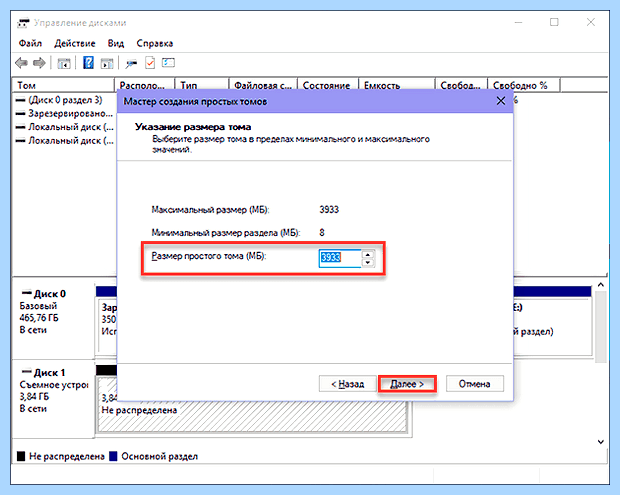Open the Файл menu

pos(30,43)
